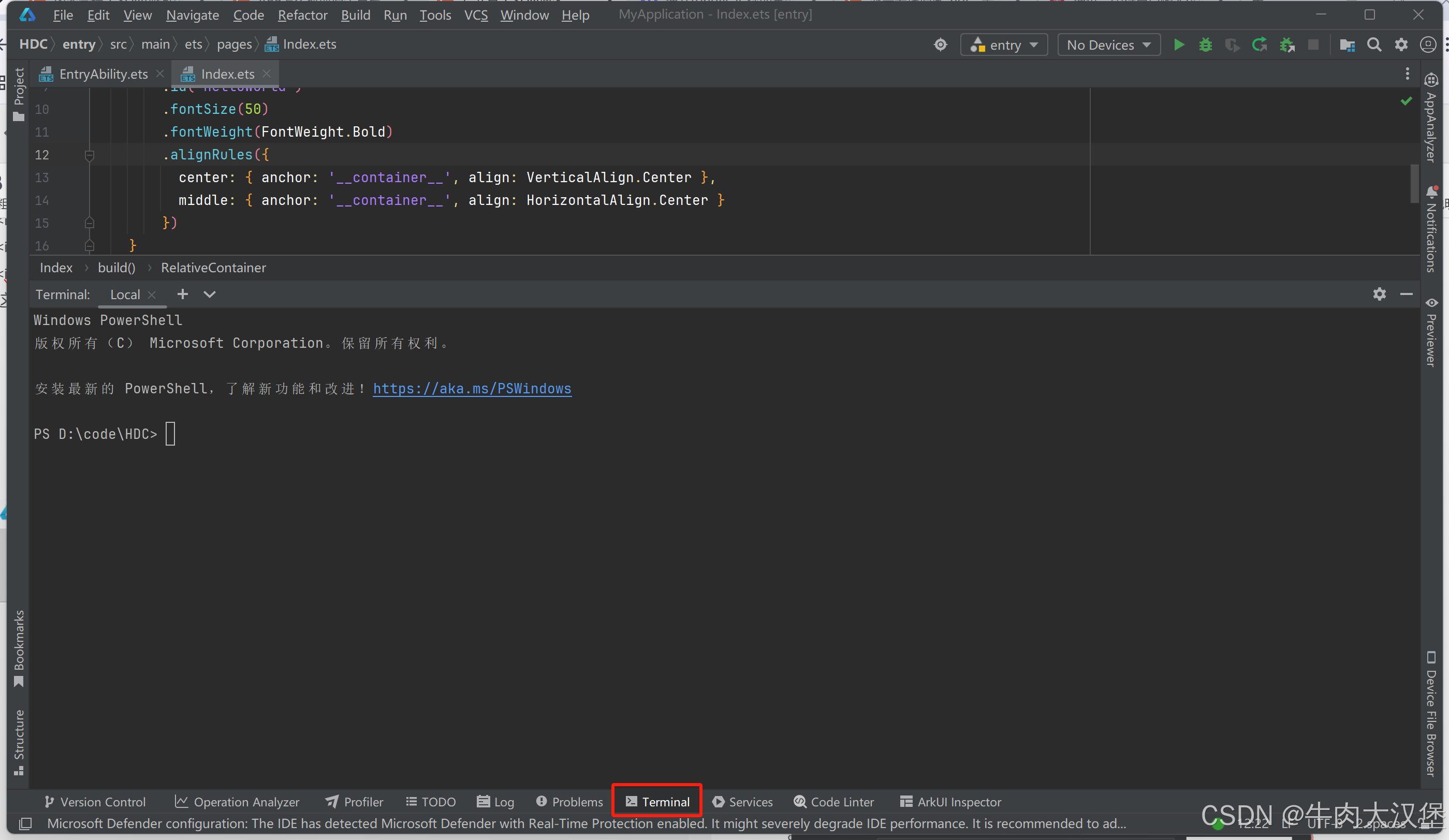Open the ArkUI Inspector tool window
The width and height of the screenshot is (1449, 840).
(x=950, y=802)
